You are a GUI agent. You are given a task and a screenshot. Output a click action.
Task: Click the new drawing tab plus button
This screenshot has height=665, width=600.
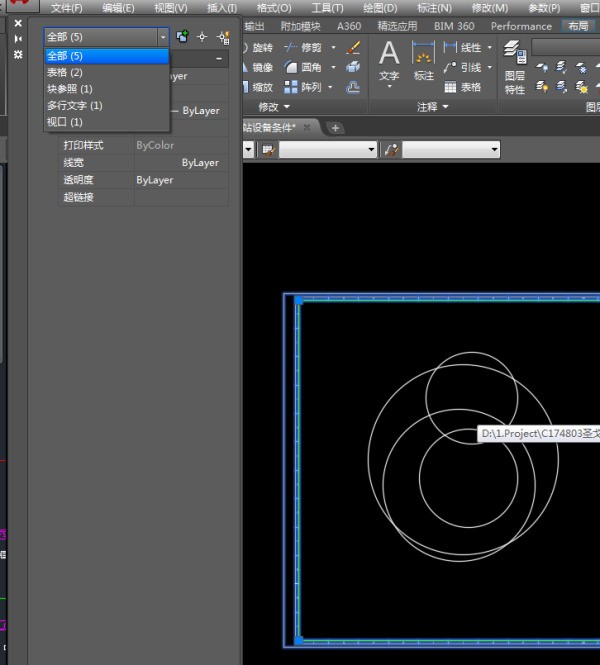[335, 127]
